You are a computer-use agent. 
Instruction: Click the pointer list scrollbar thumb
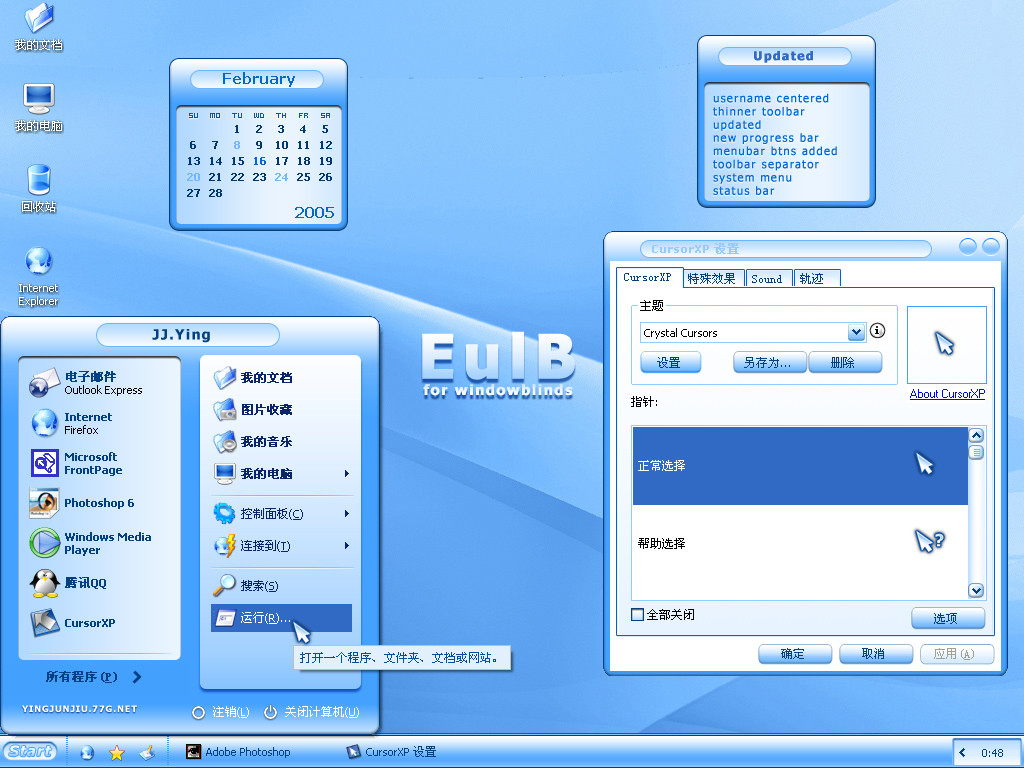tap(976, 453)
